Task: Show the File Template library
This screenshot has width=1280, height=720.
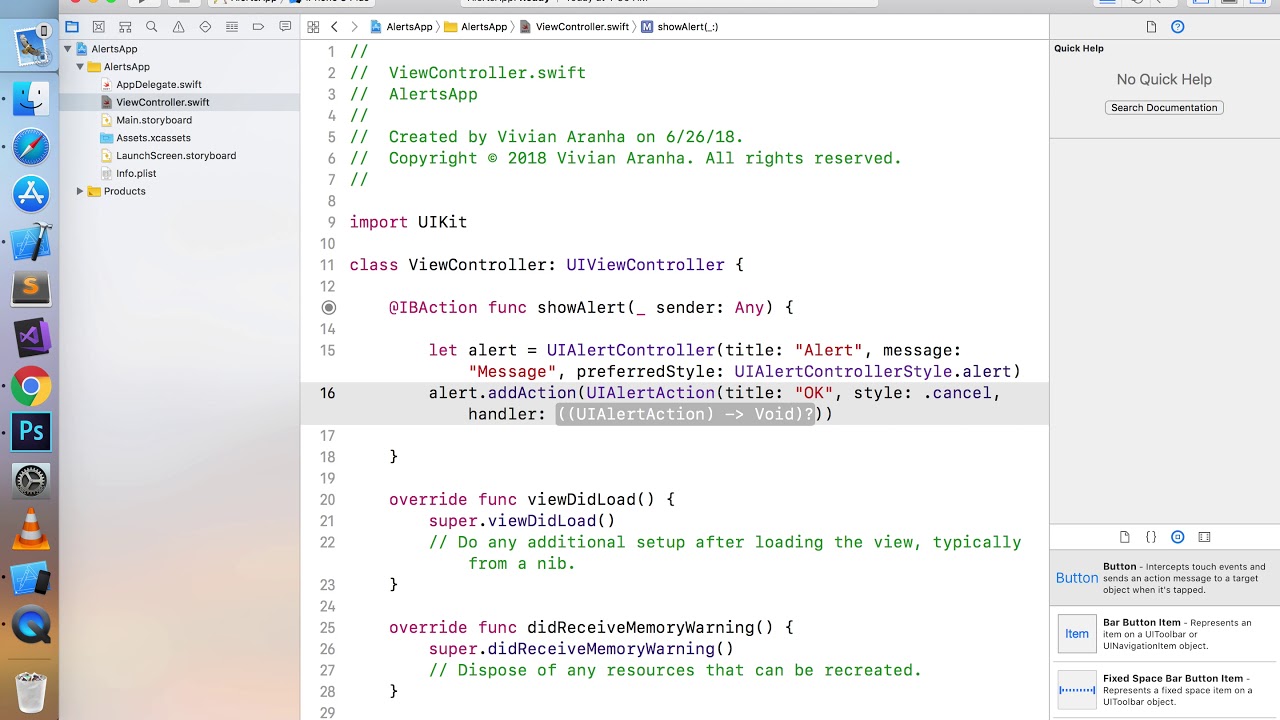Action: click(x=1124, y=537)
